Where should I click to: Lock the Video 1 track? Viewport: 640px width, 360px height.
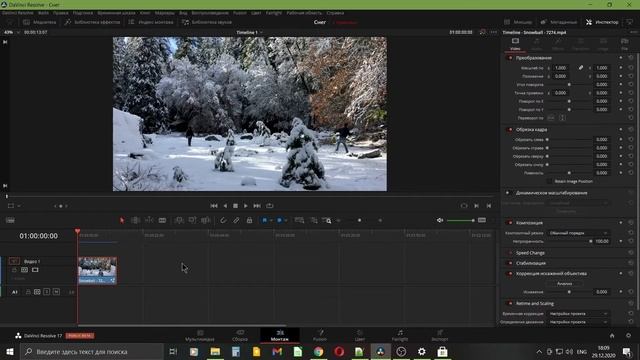pos(14,270)
